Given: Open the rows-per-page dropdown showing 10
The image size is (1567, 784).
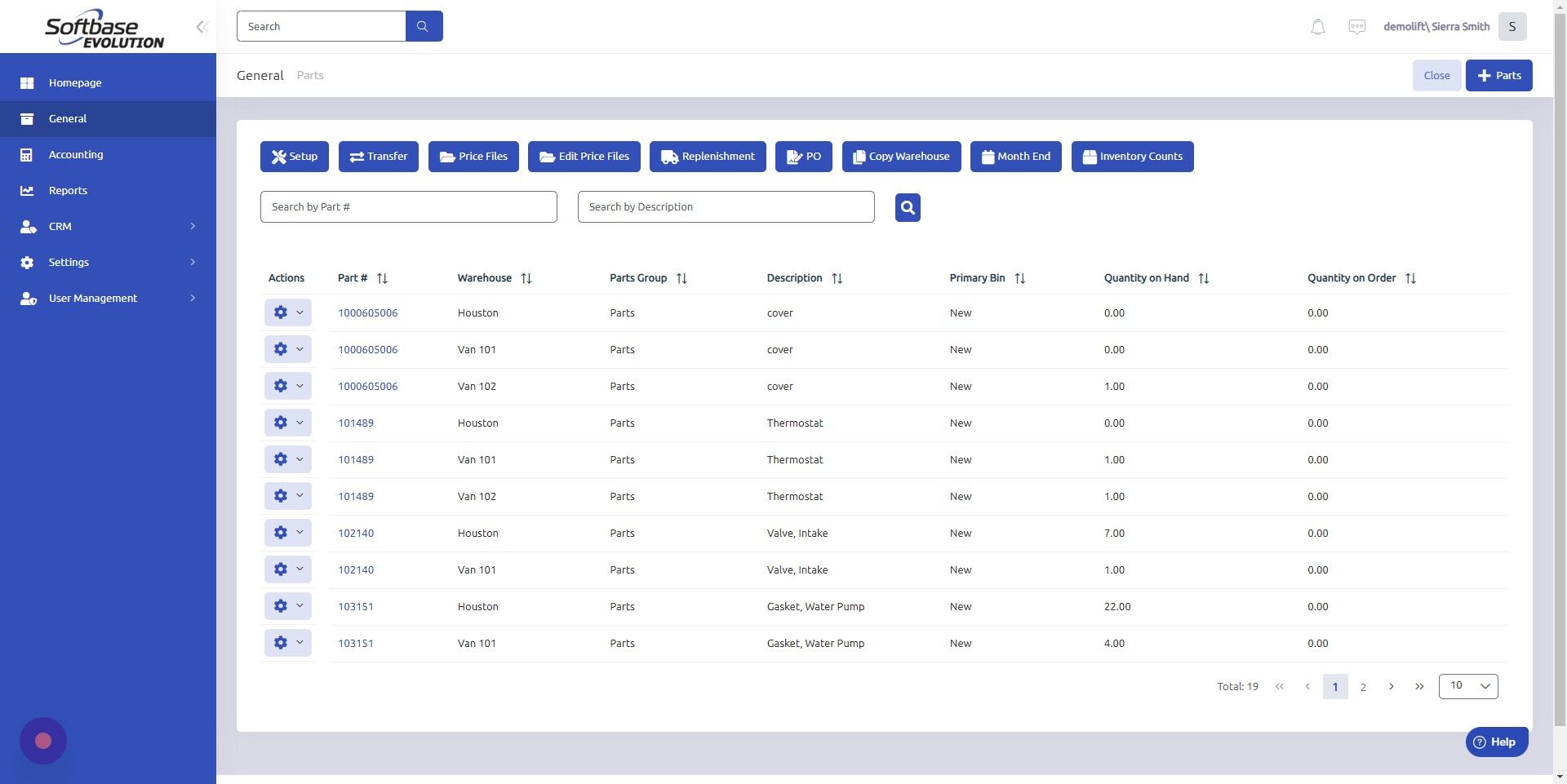Looking at the screenshot, I should pyautogui.click(x=1467, y=686).
